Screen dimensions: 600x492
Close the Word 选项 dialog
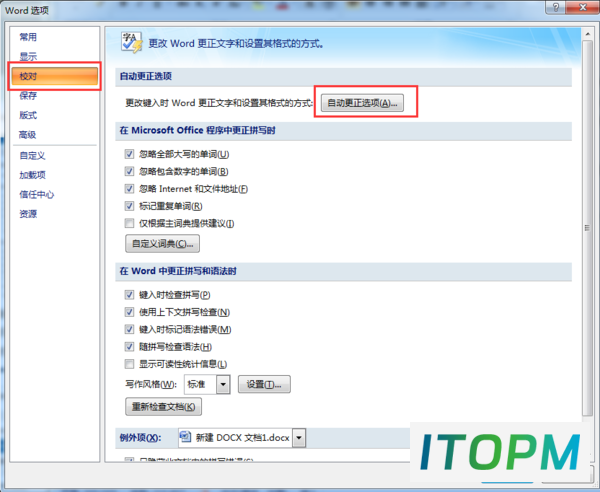pos(582,7)
